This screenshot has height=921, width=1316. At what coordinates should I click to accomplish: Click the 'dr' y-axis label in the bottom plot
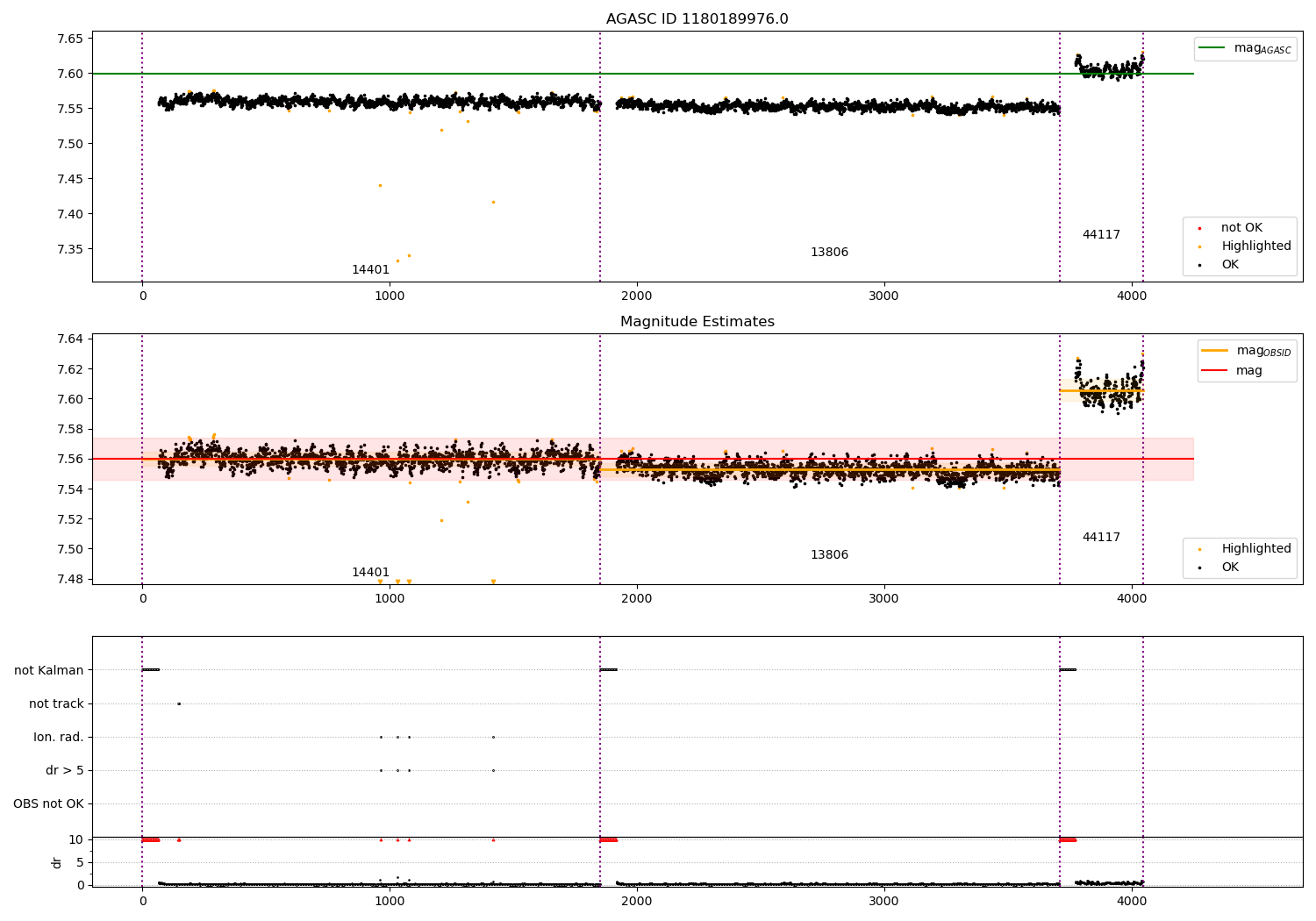[x=57, y=862]
